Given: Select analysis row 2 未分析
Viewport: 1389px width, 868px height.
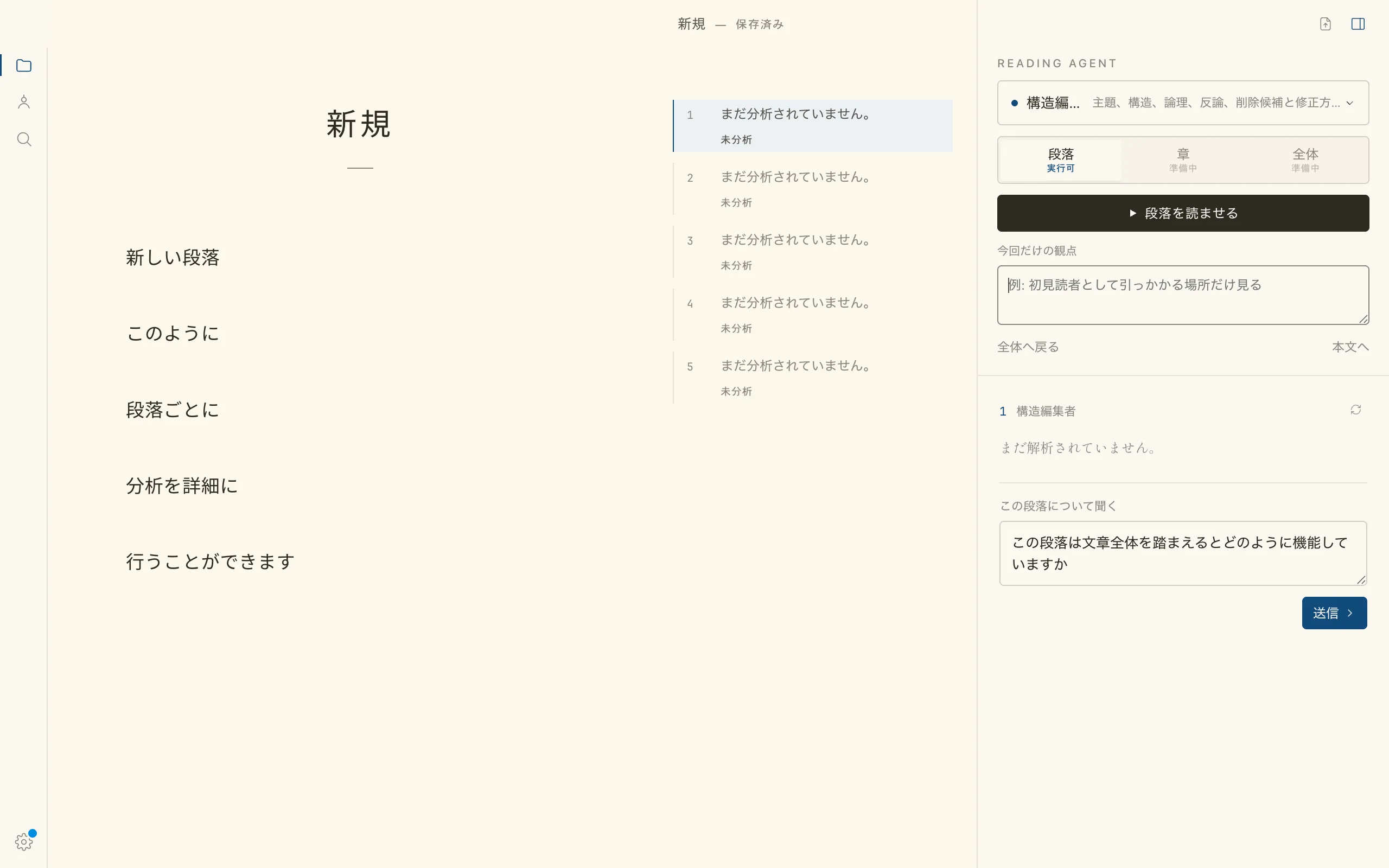Looking at the screenshot, I should tap(813, 189).
